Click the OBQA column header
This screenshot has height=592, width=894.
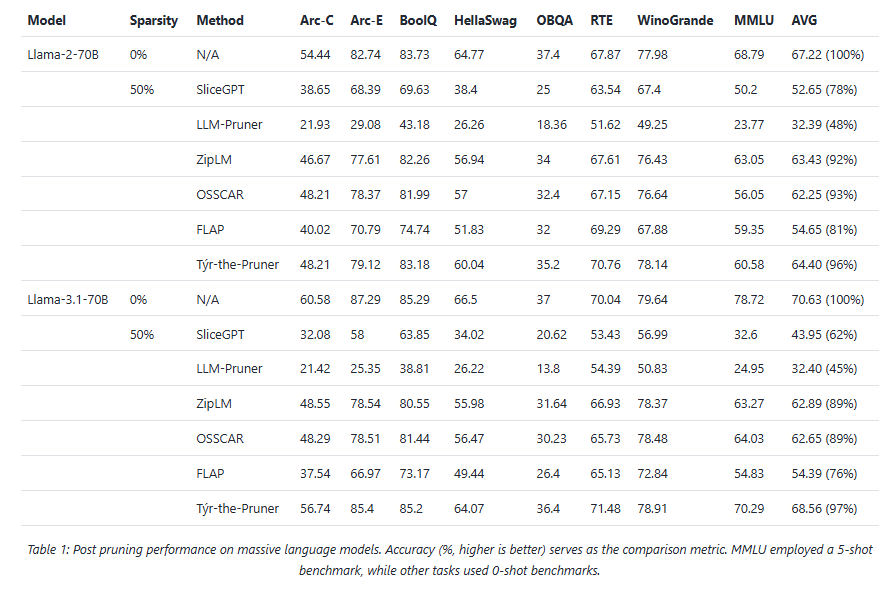tap(554, 20)
